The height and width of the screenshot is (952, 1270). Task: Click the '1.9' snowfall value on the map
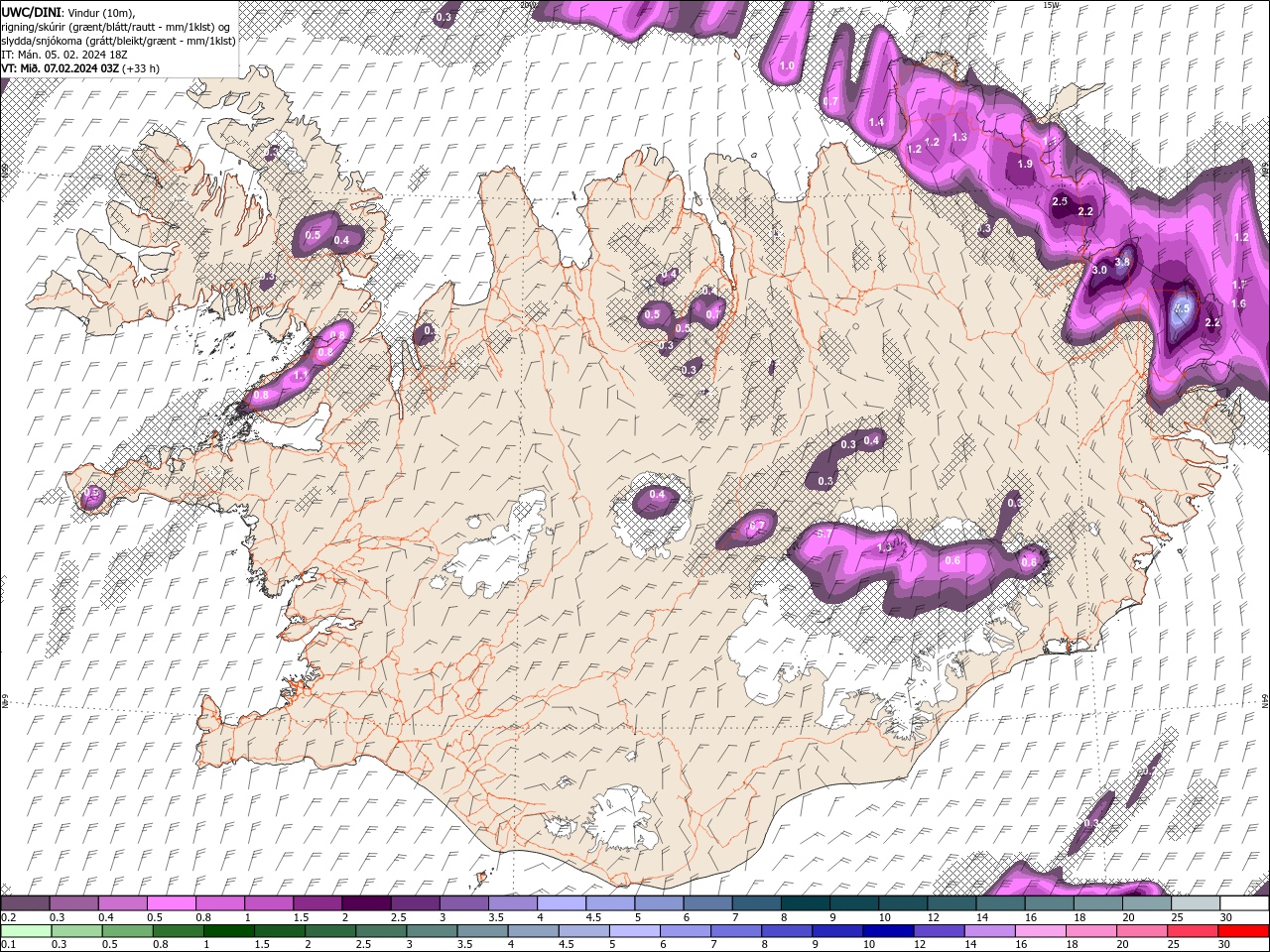[x=1026, y=164]
